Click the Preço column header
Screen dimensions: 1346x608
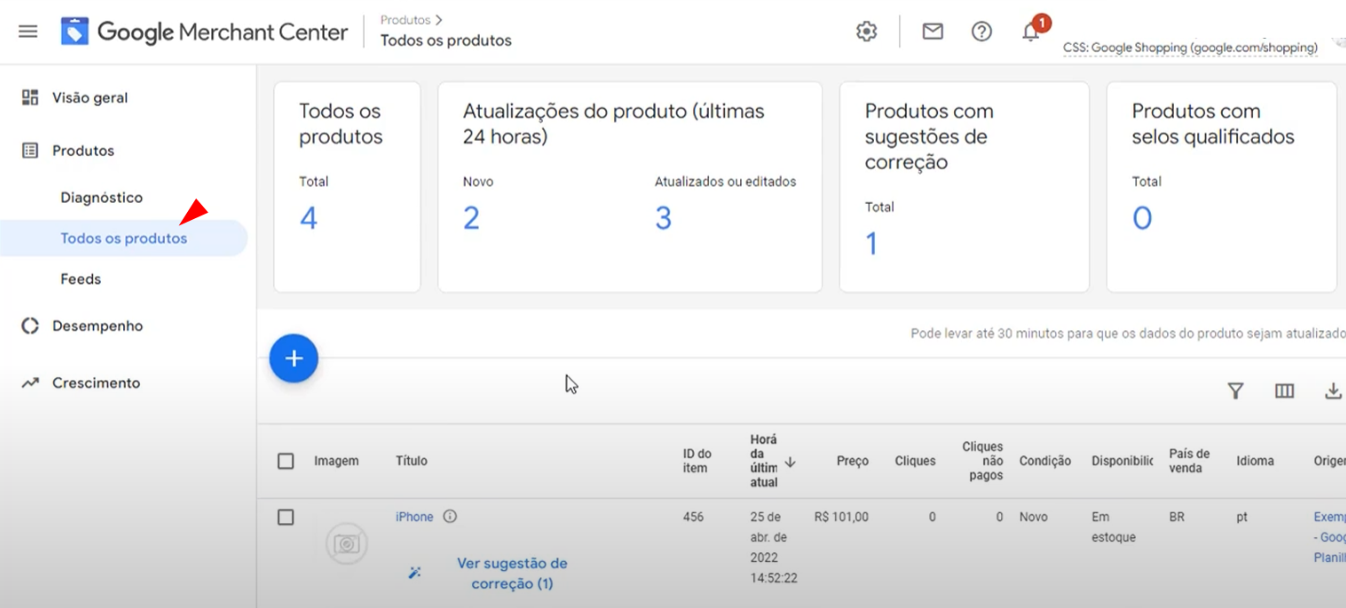coord(852,461)
